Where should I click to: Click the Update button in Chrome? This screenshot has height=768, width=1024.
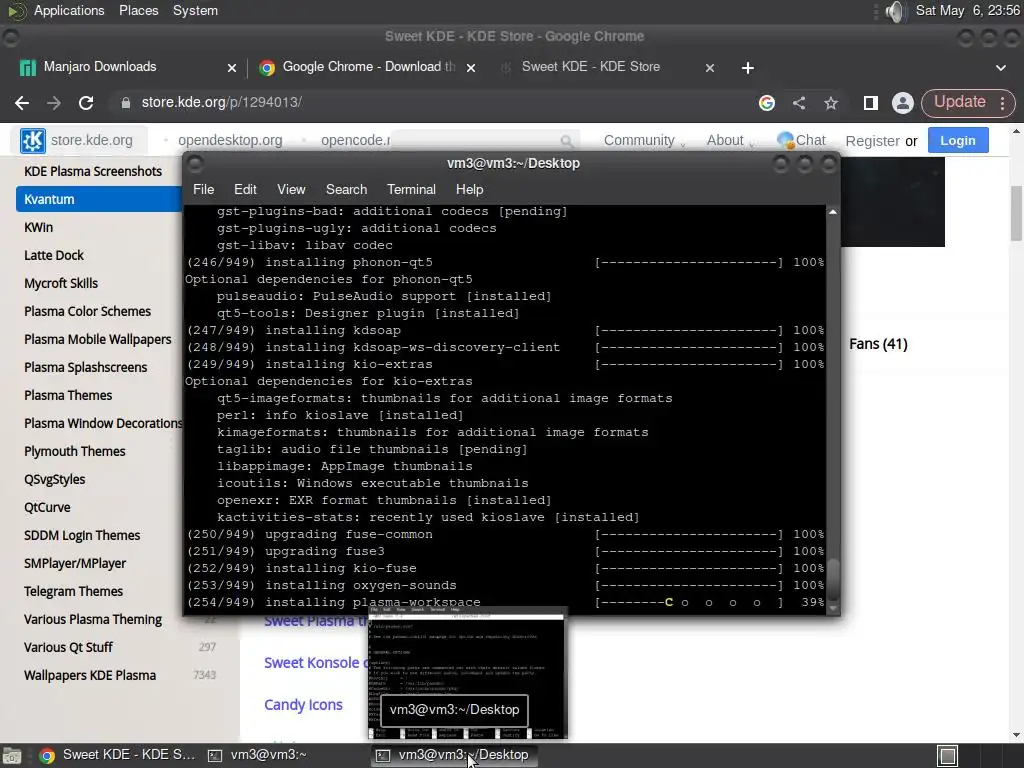click(x=959, y=102)
